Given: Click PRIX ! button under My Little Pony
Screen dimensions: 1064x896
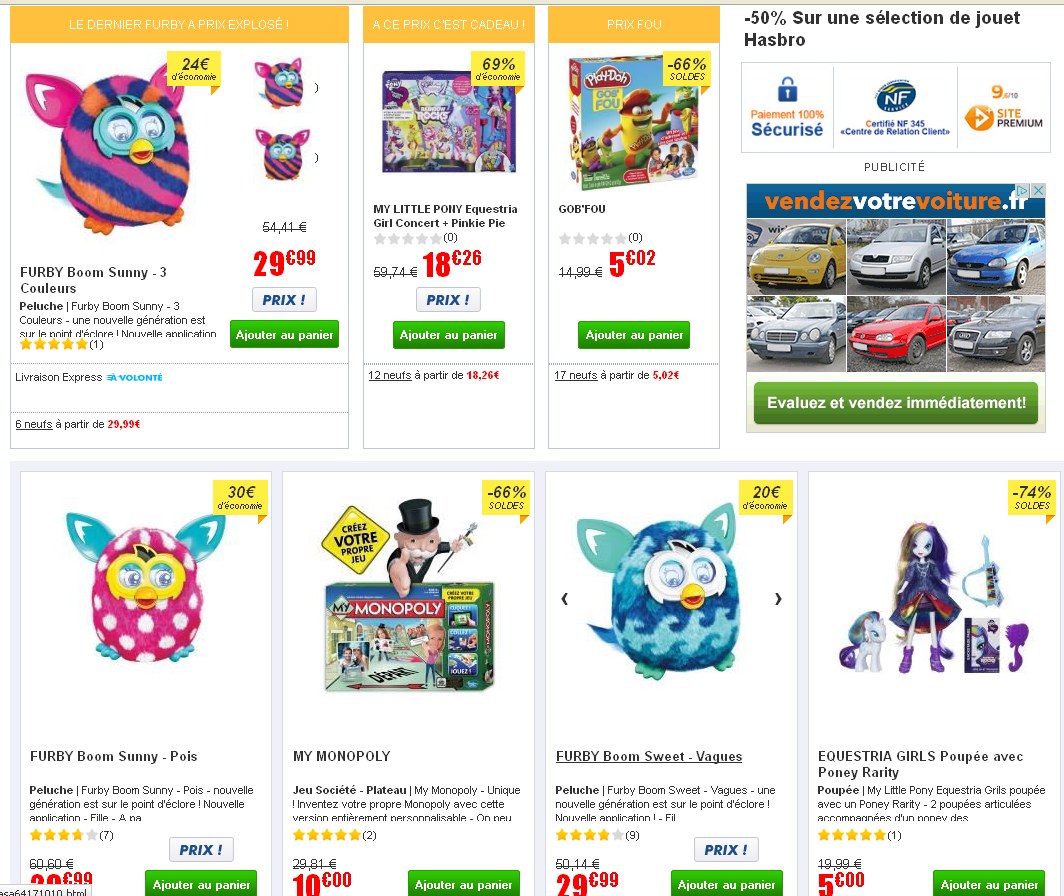Looking at the screenshot, I should click(448, 299).
